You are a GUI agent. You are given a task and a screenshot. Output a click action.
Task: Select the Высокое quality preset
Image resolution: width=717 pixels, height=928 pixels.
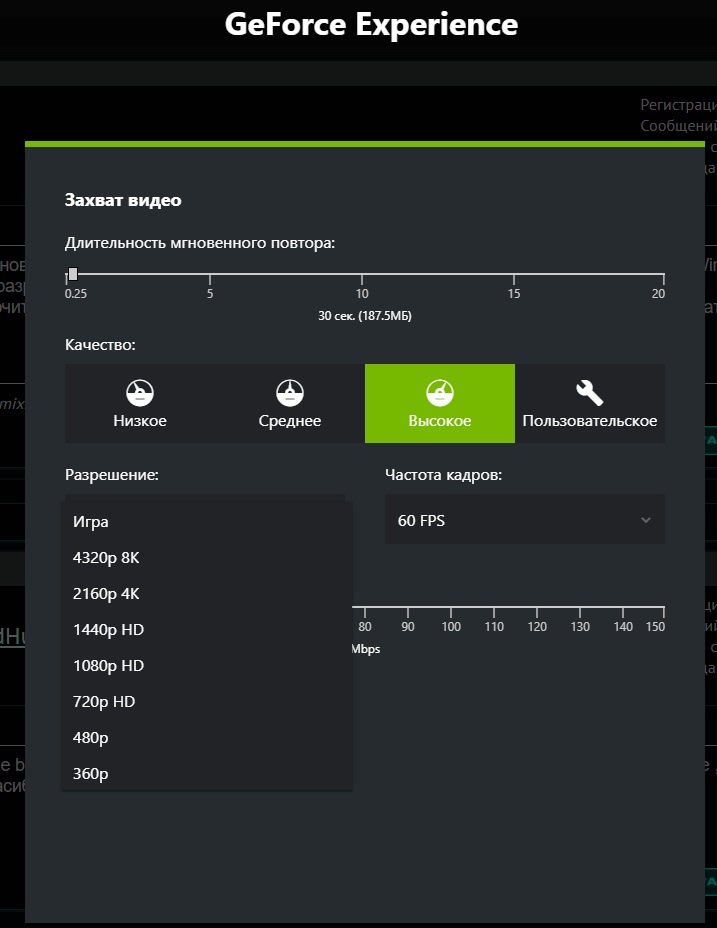point(440,403)
